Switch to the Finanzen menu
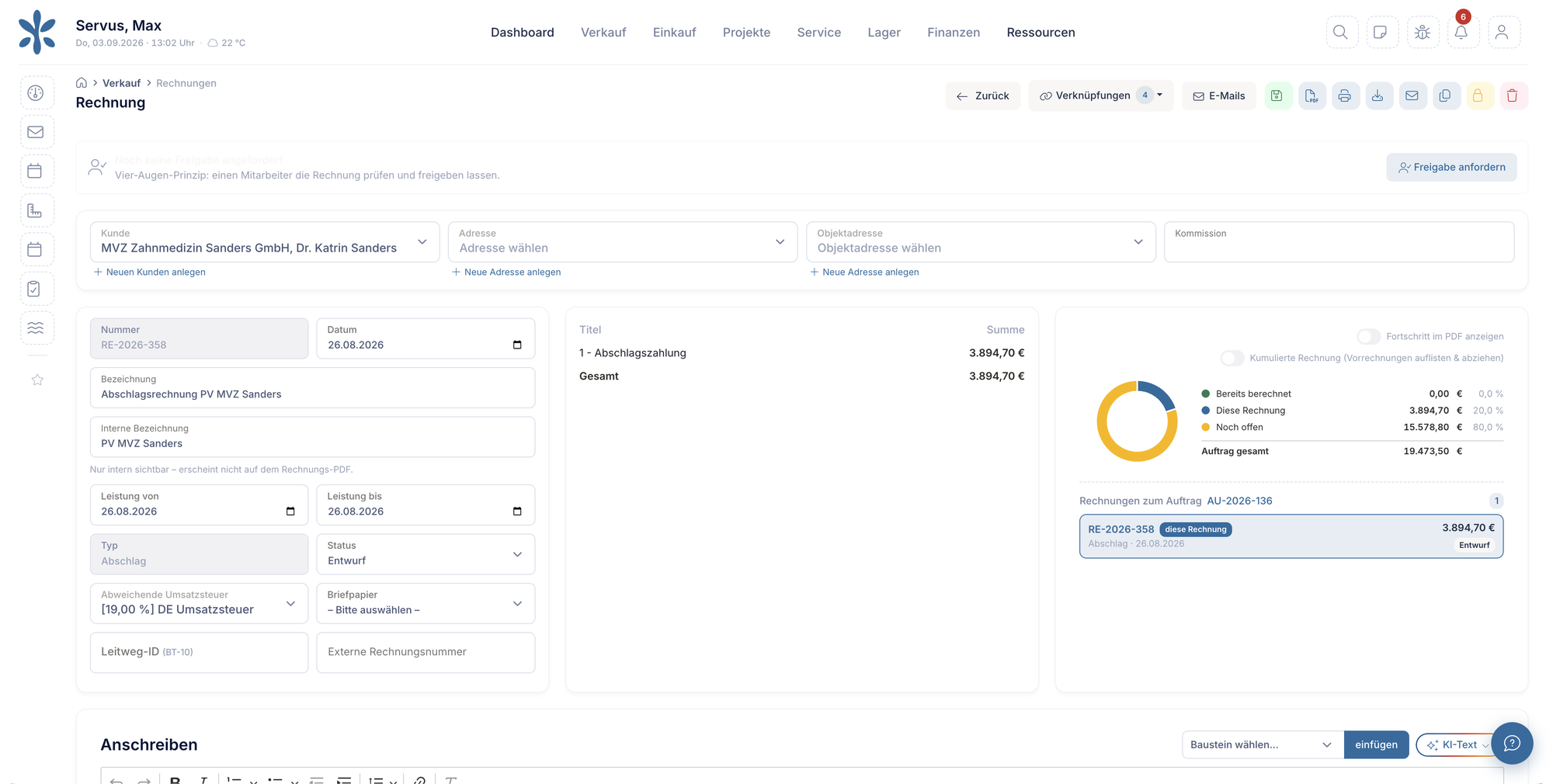Image resolution: width=1553 pixels, height=784 pixels. pyautogui.click(x=954, y=33)
